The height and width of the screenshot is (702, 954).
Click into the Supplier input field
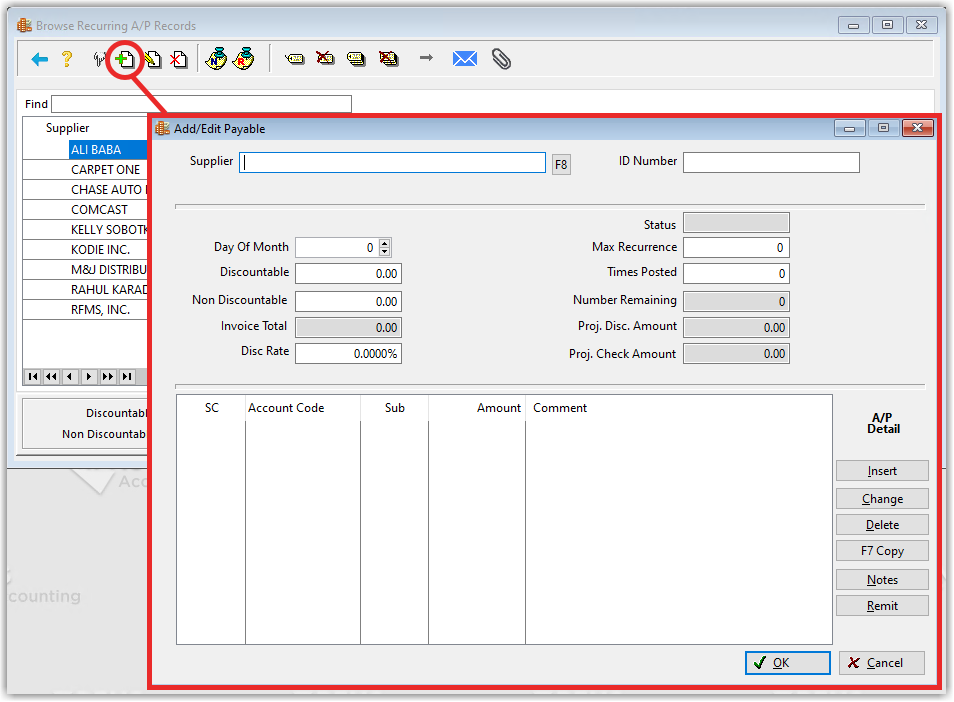click(392, 162)
